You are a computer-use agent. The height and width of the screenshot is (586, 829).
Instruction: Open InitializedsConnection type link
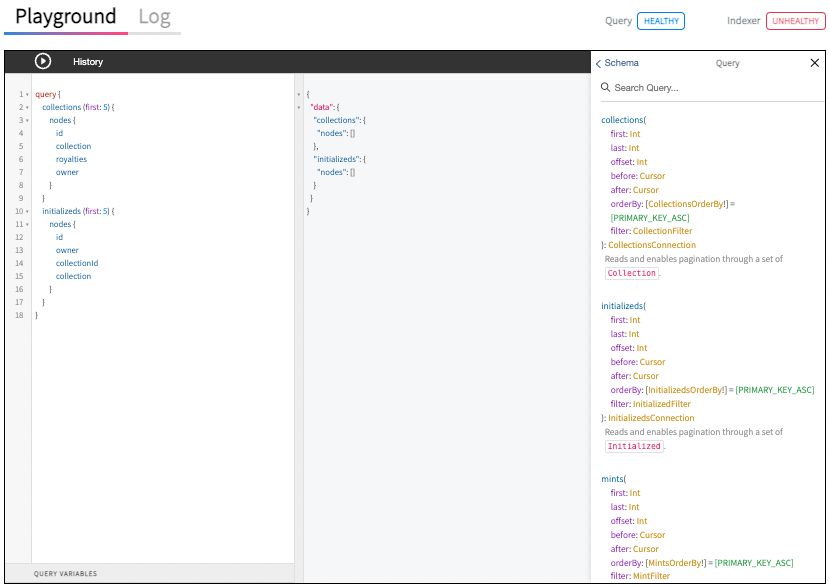point(651,418)
